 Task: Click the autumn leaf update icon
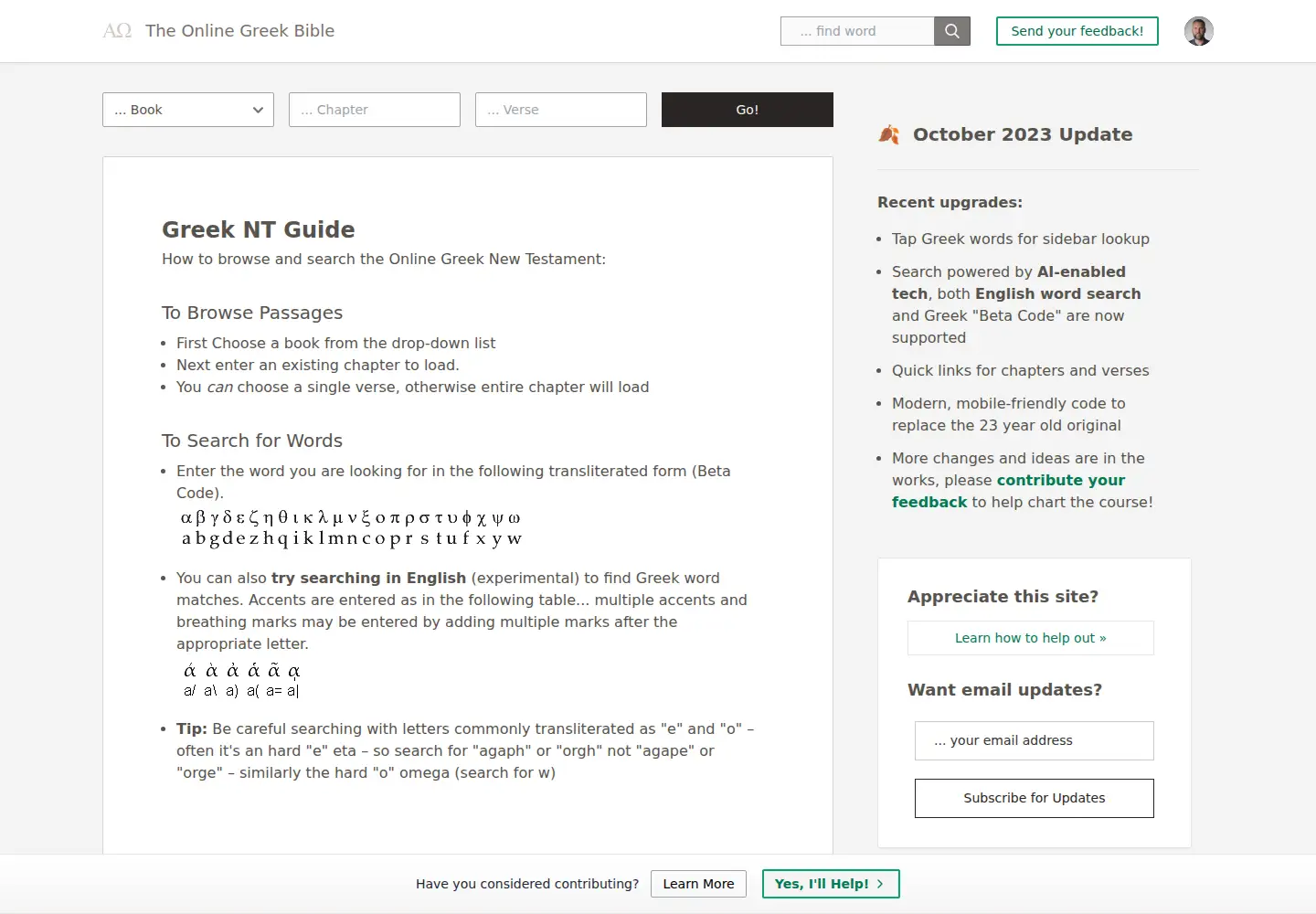889,134
